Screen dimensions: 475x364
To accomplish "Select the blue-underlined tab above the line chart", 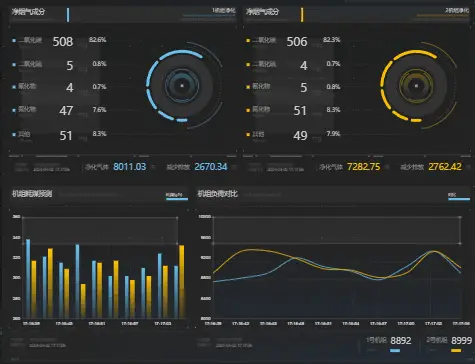I will pyautogui.click(x=459, y=196).
